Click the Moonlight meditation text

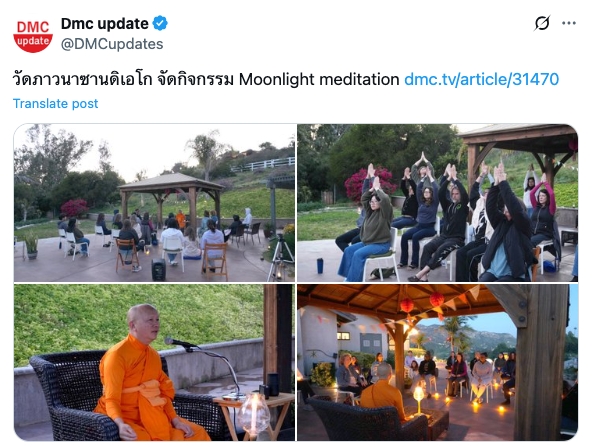coord(319,80)
